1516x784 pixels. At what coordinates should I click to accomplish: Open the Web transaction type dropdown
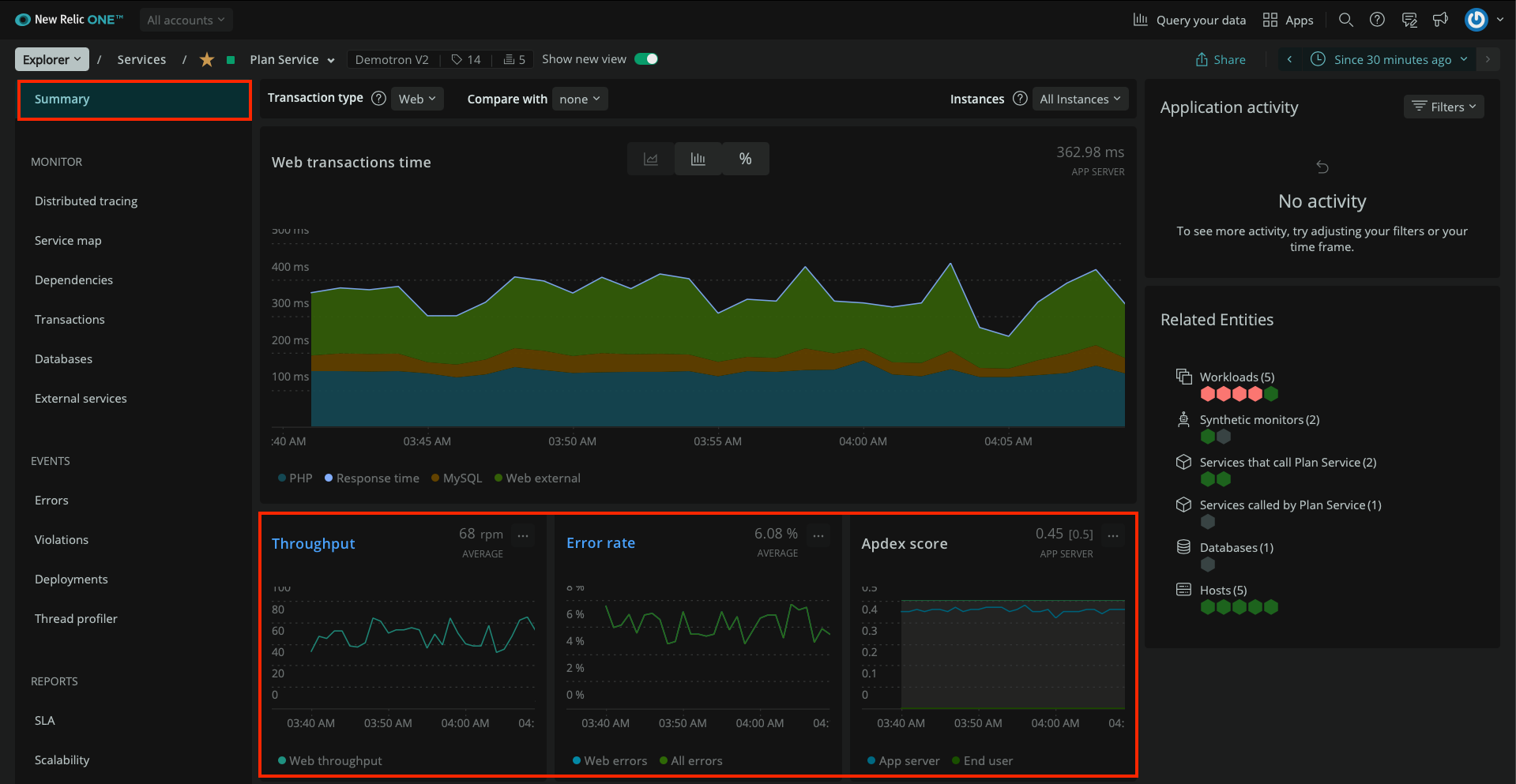click(417, 99)
